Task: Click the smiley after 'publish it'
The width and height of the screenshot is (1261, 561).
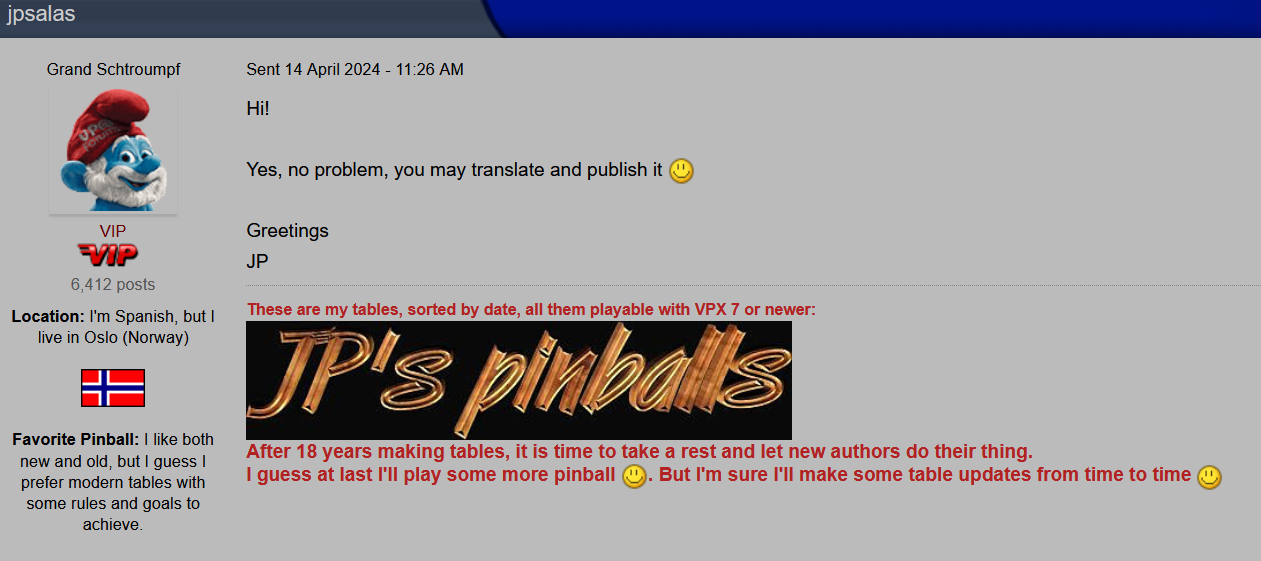Action: [681, 171]
